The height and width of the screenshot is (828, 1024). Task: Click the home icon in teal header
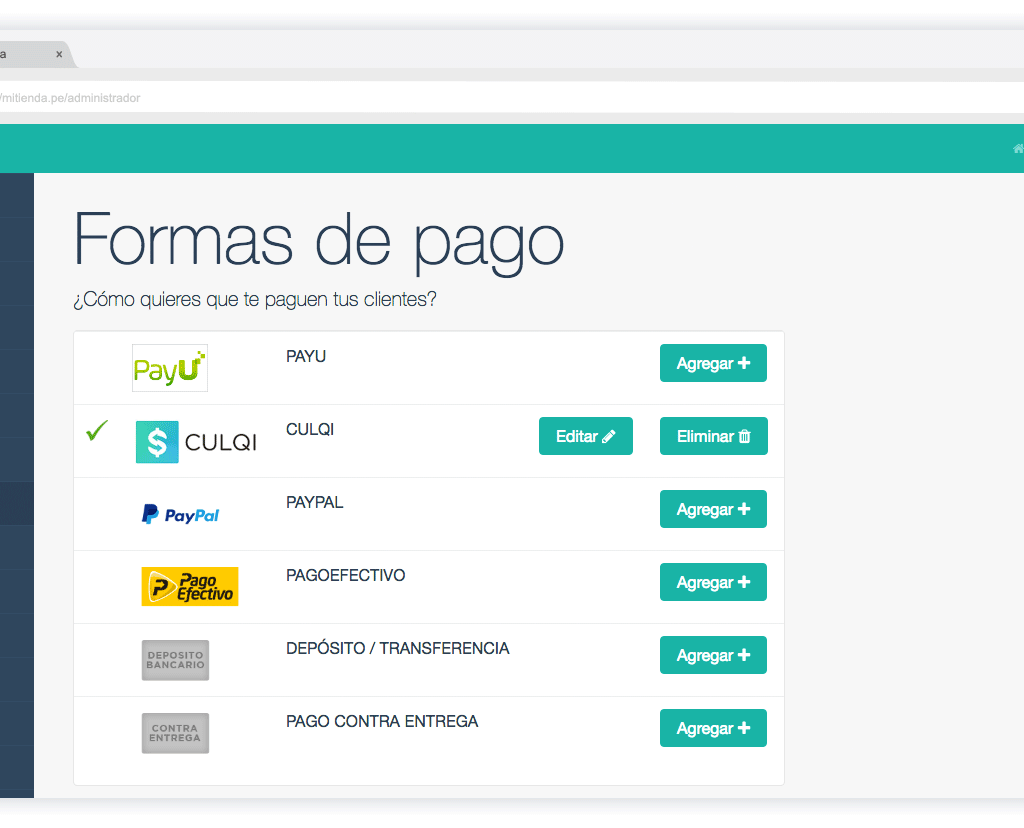(1018, 148)
